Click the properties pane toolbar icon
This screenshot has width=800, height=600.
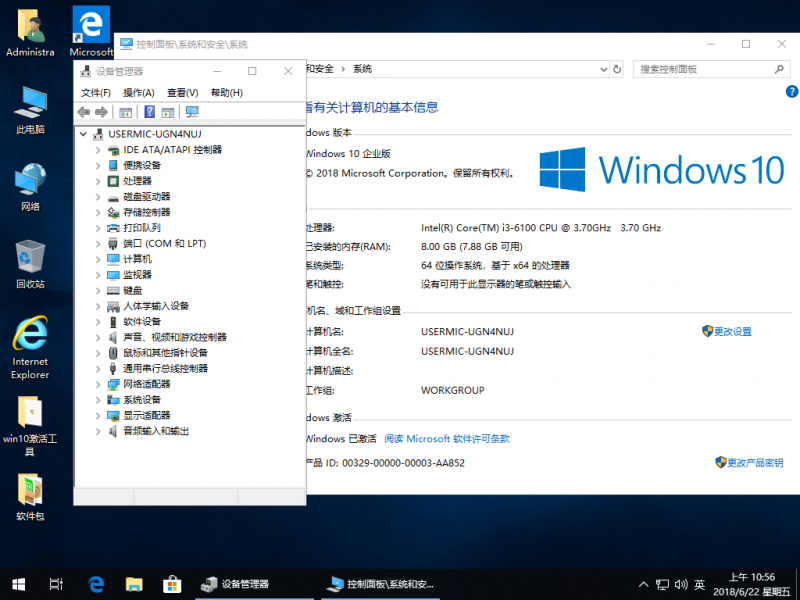pos(168,112)
